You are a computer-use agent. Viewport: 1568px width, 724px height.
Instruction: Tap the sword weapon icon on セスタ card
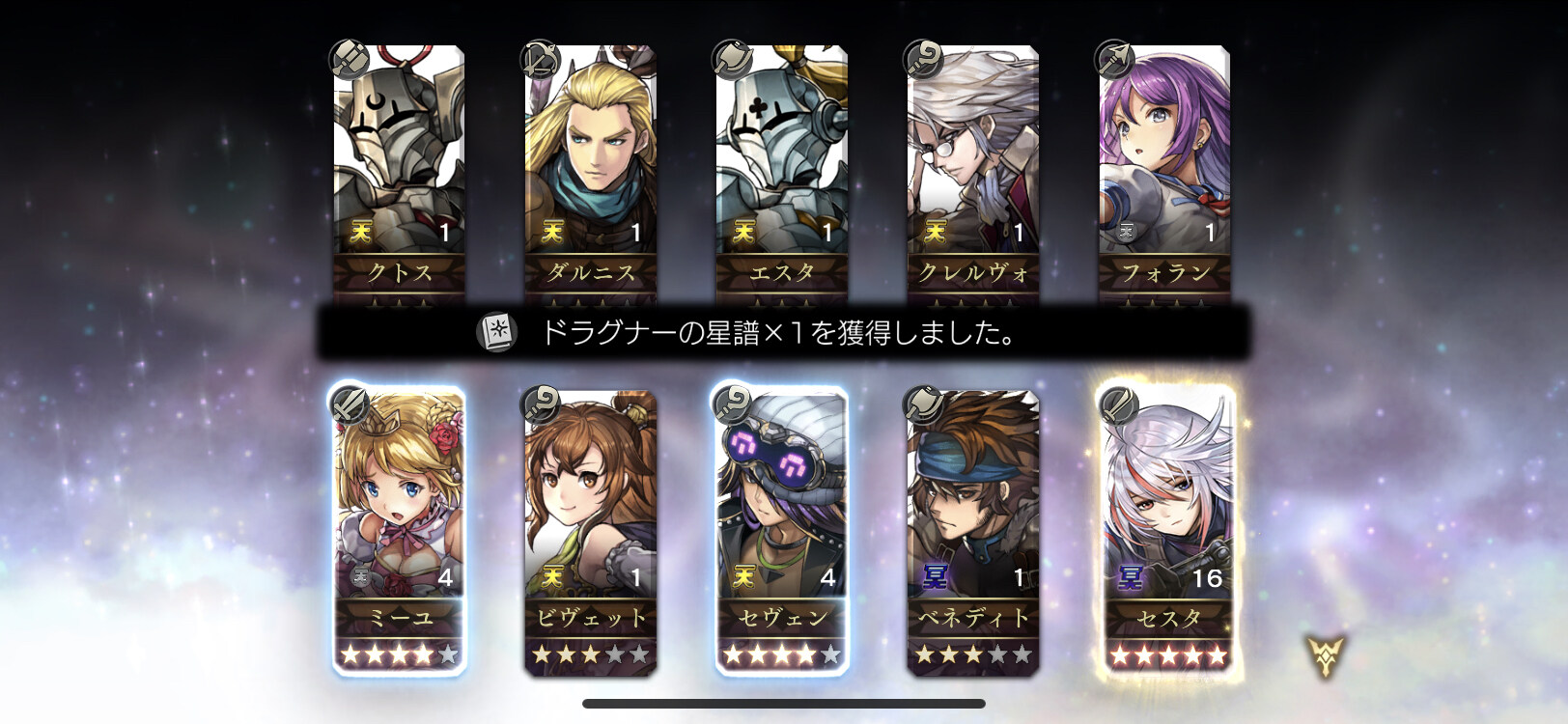pyautogui.click(x=1114, y=404)
